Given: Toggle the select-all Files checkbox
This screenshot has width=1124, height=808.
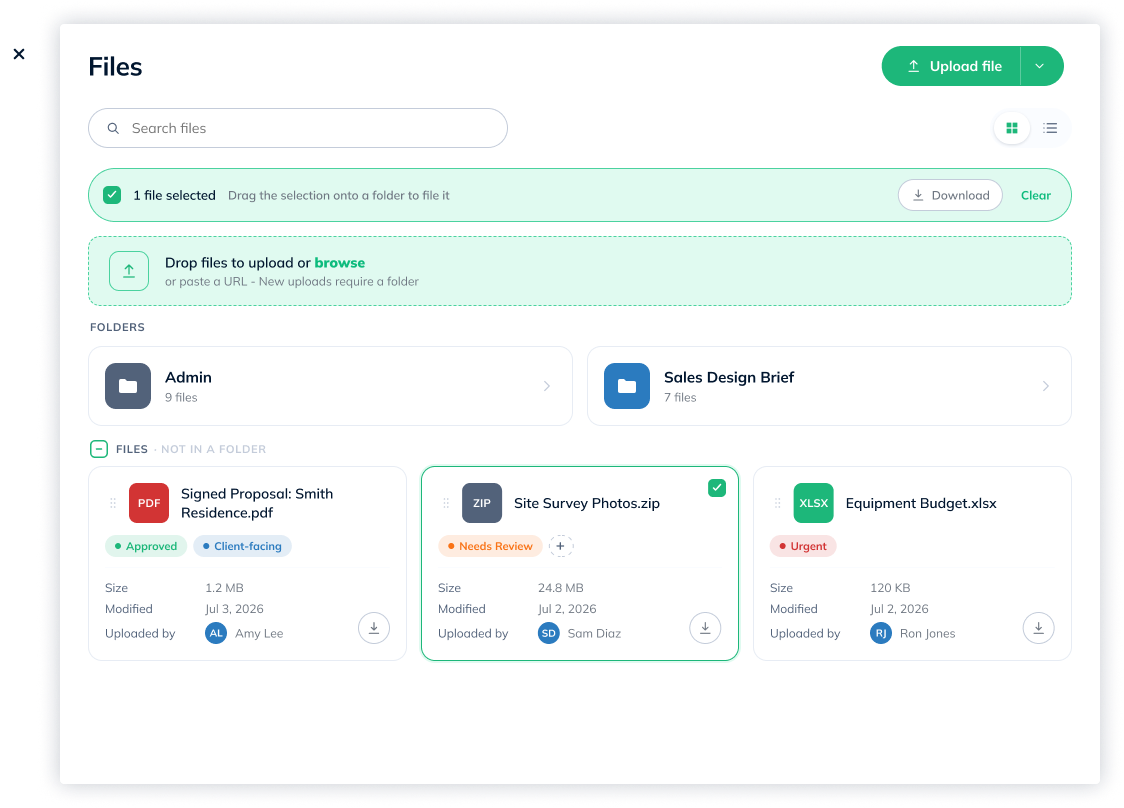Looking at the screenshot, I should click(x=99, y=449).
